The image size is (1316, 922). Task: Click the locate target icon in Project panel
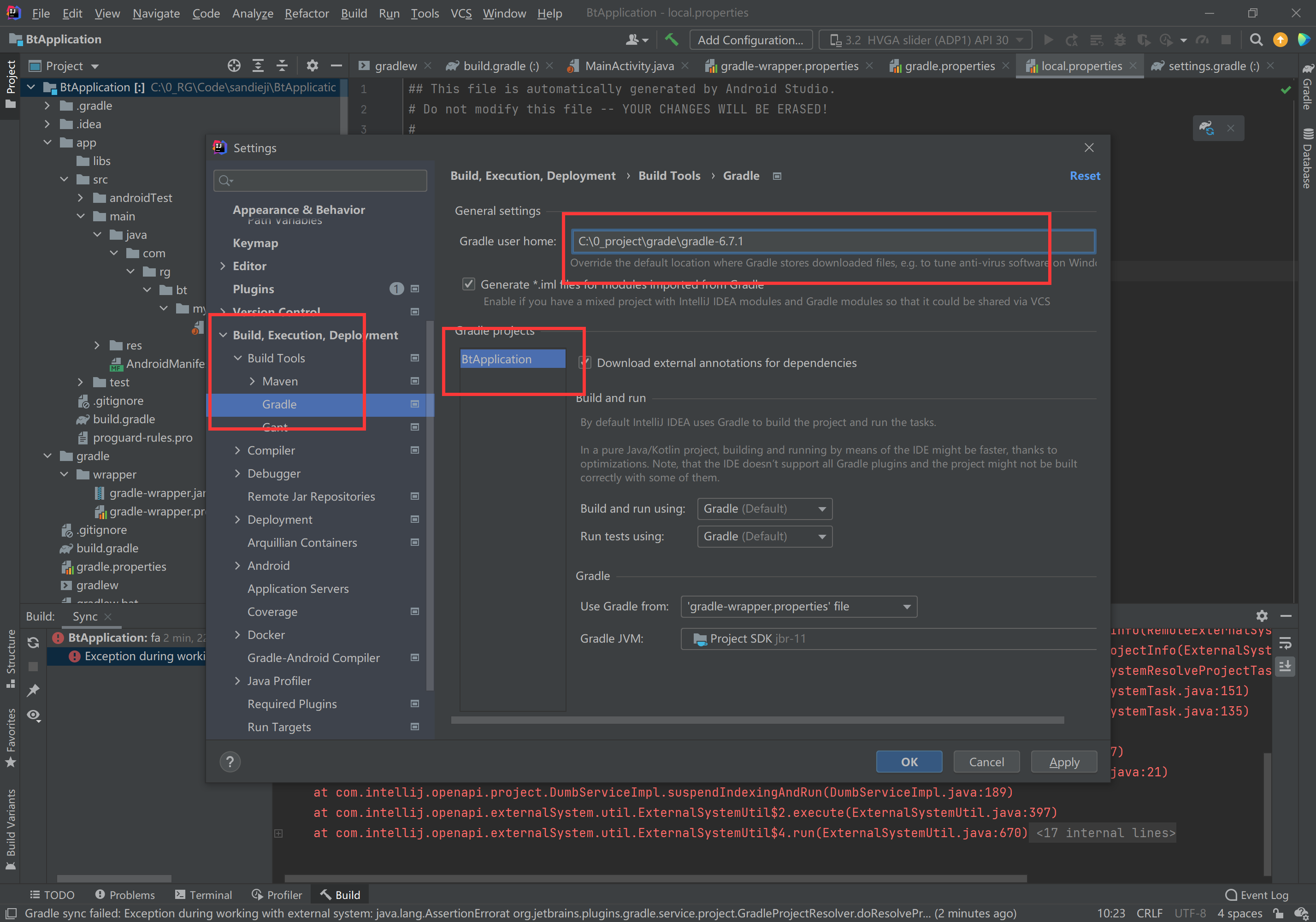234,66
